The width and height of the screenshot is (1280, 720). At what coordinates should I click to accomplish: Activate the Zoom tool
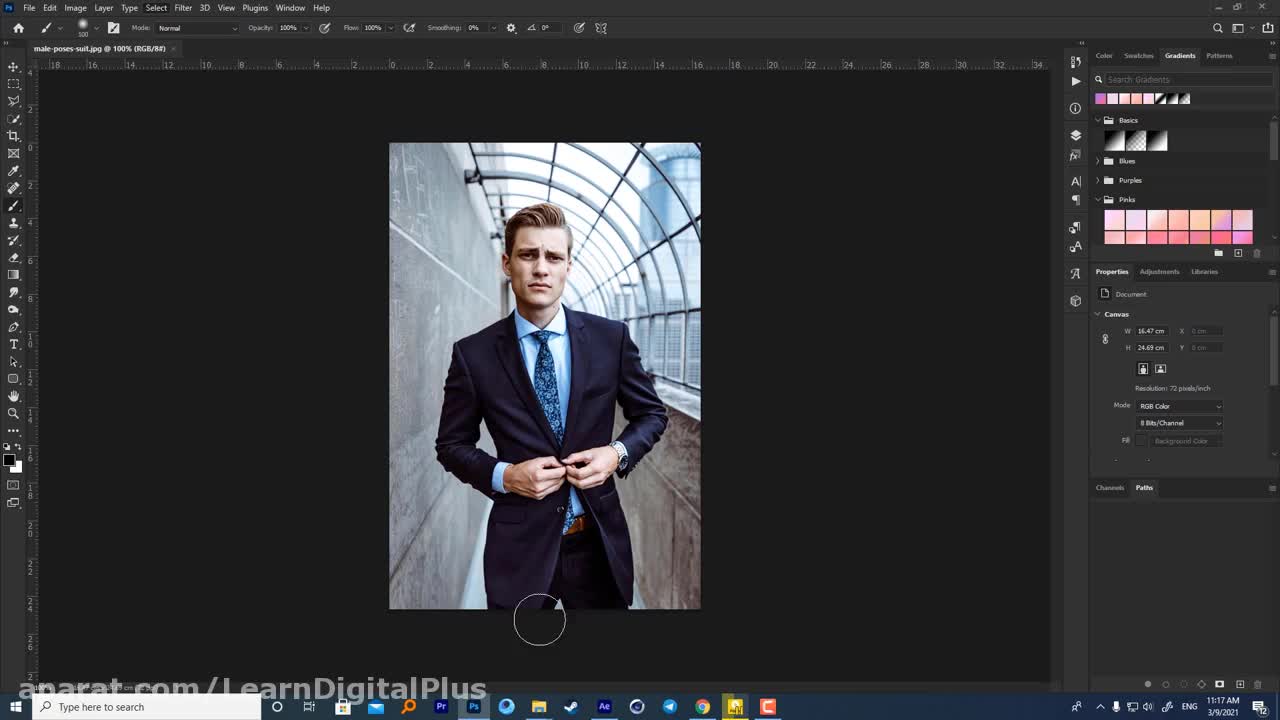[14, 413]
